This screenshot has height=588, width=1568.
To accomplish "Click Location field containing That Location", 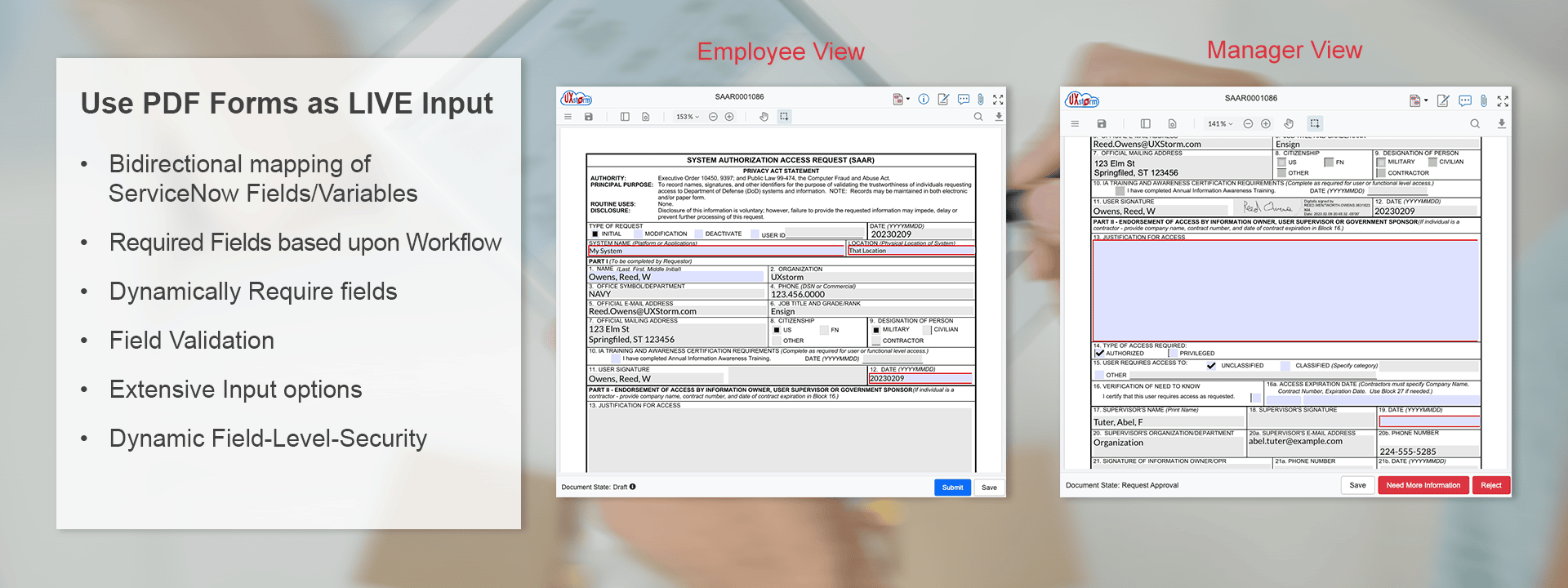I will pos(911,251).
